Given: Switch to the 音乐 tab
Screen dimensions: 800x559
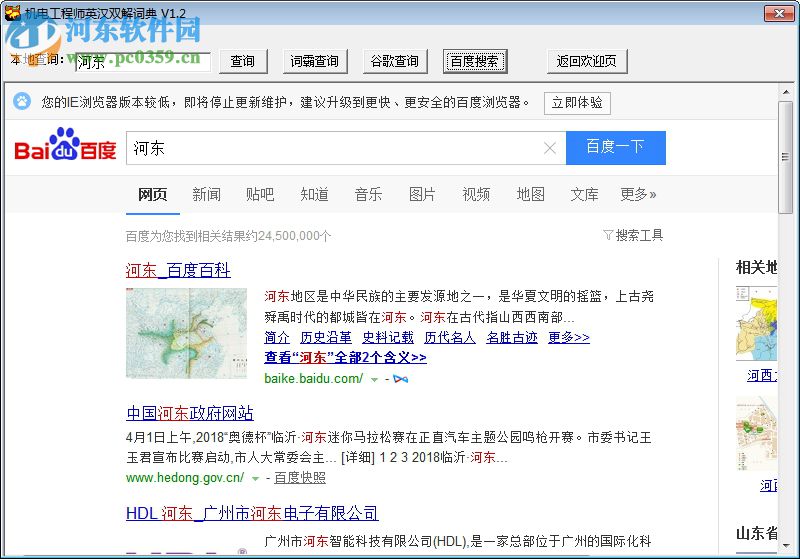Looking at the screenshot, I should (x=368, y=194).
